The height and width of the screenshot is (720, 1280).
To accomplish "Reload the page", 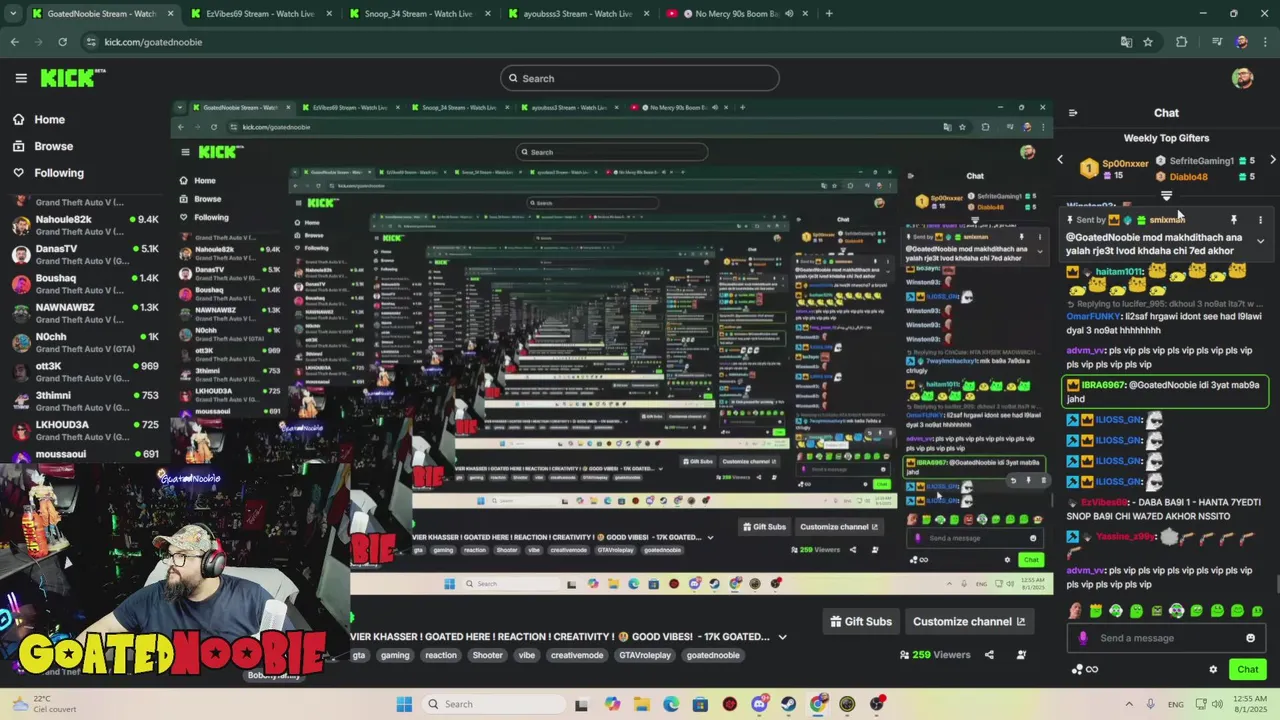I will click(62, 42).
